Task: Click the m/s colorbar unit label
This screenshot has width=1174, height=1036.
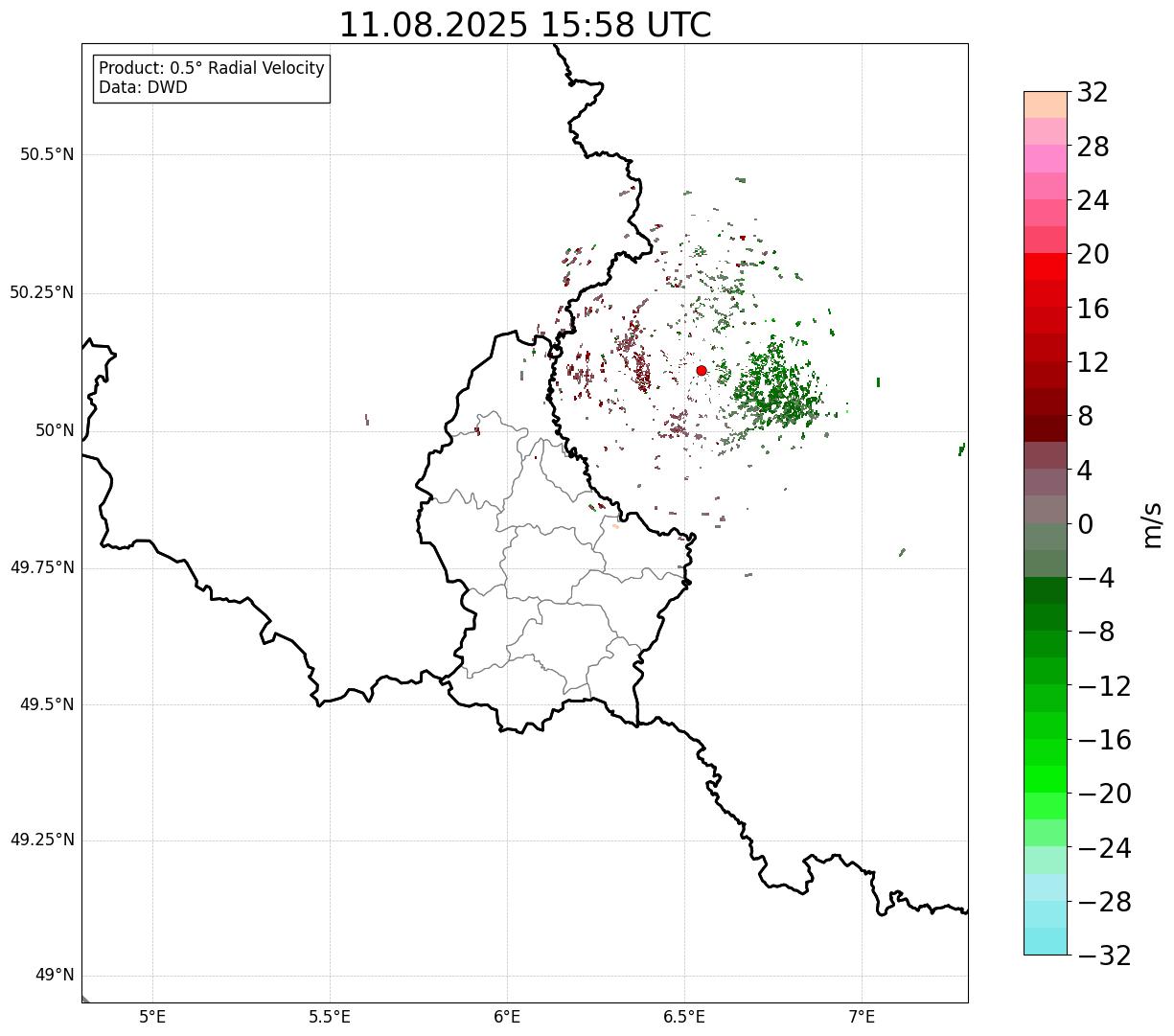Action: click(x=1152, y=524)
